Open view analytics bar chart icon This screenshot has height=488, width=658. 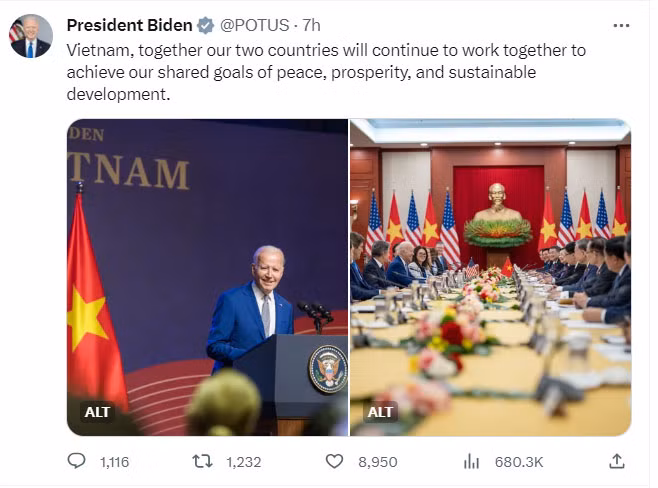click(x=471, y=462)
